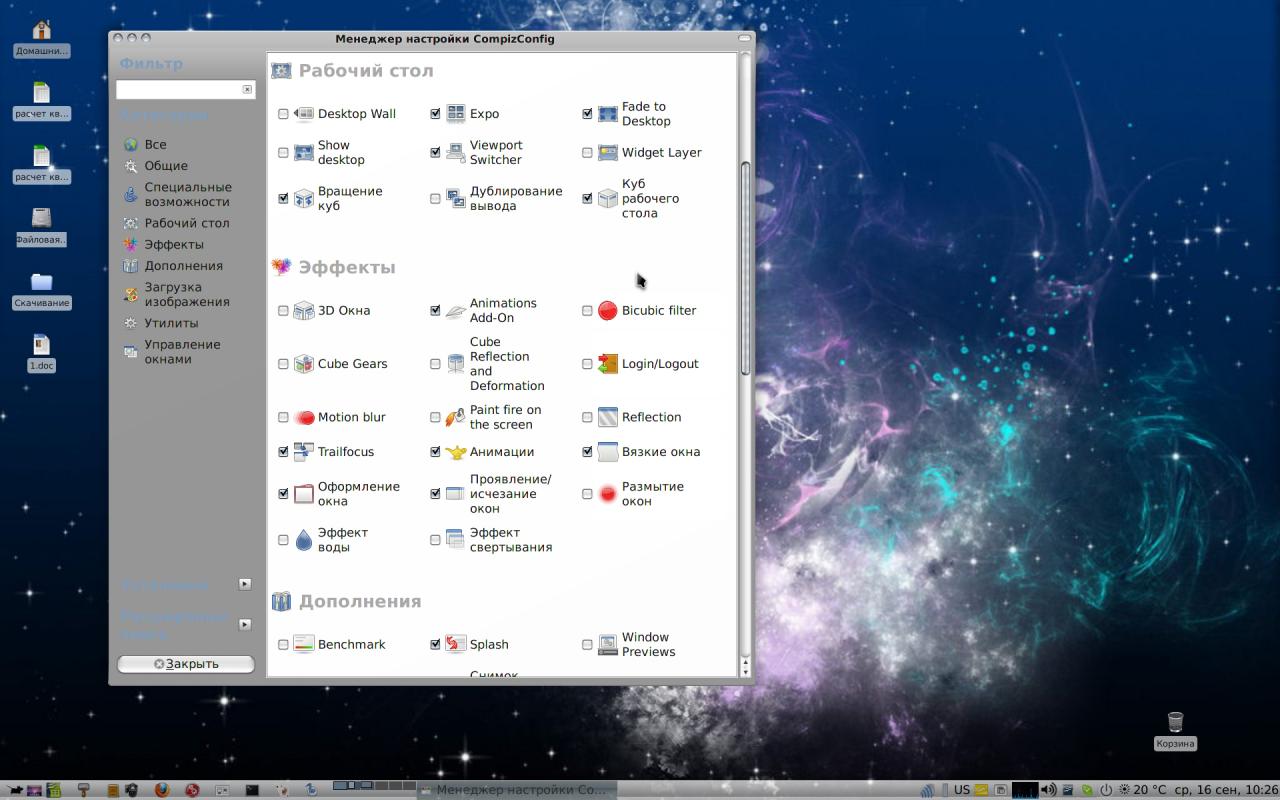Open the Window Previews plugin icon

(x=608, y=645)
